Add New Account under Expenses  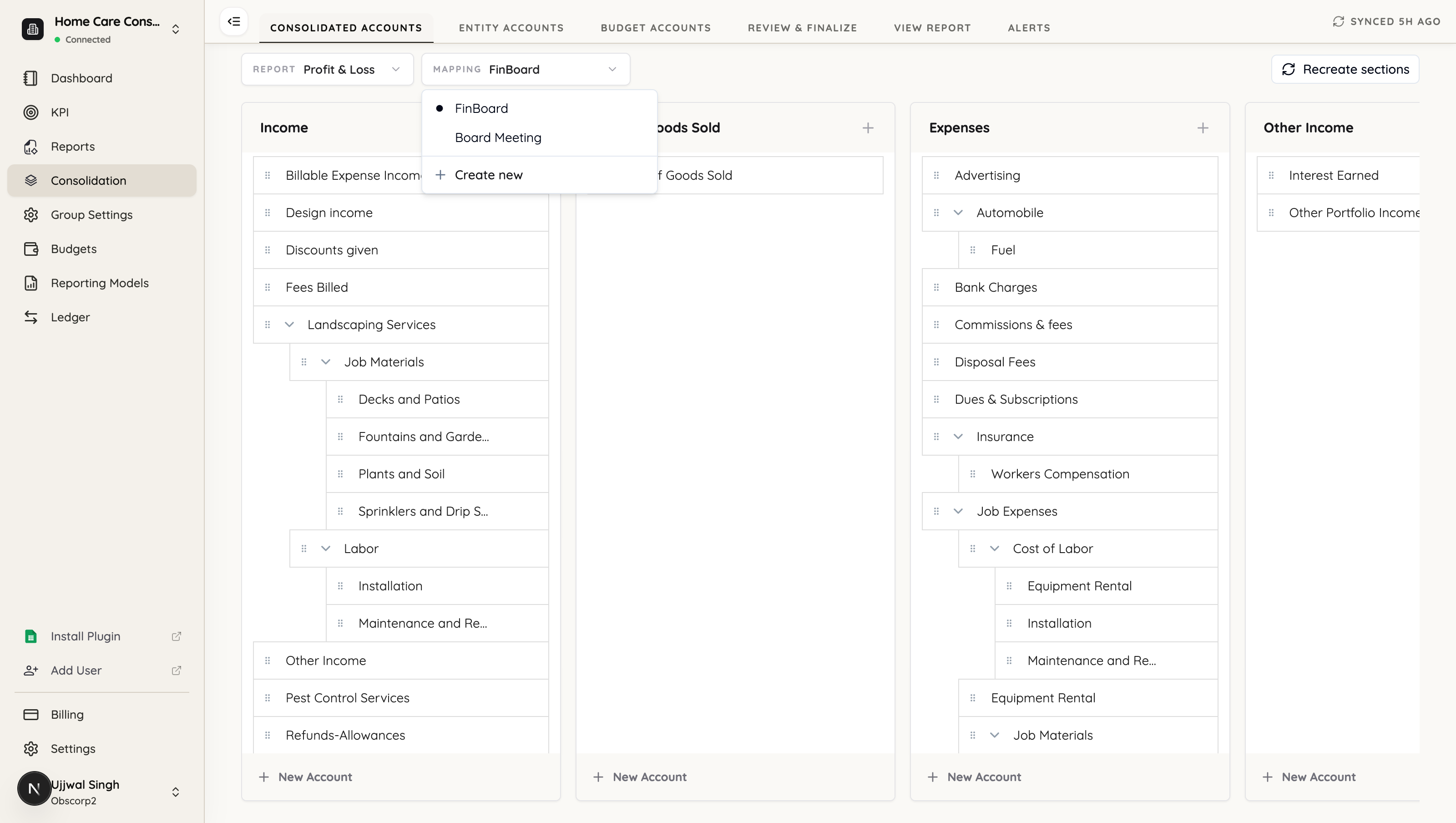click(x=975, y=777)
